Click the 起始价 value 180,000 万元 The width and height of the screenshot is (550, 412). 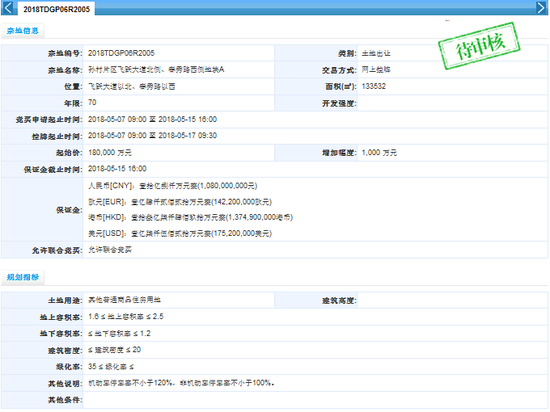(x=110, y=153)
